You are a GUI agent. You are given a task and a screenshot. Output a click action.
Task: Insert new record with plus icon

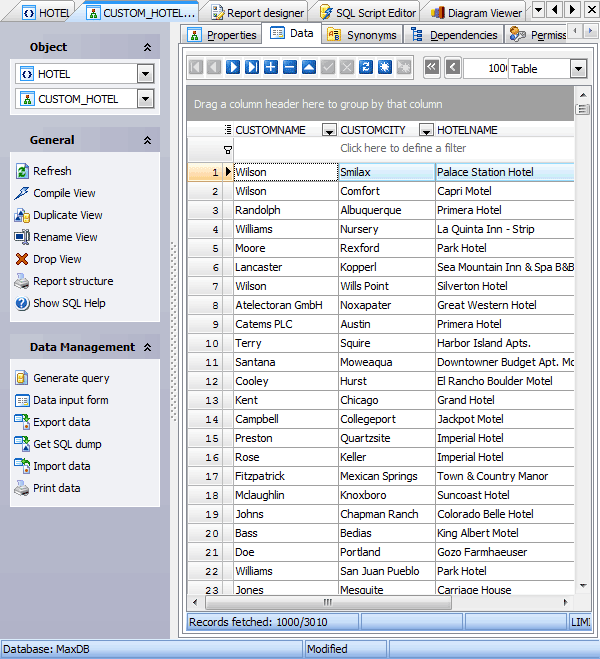[271, 67]
